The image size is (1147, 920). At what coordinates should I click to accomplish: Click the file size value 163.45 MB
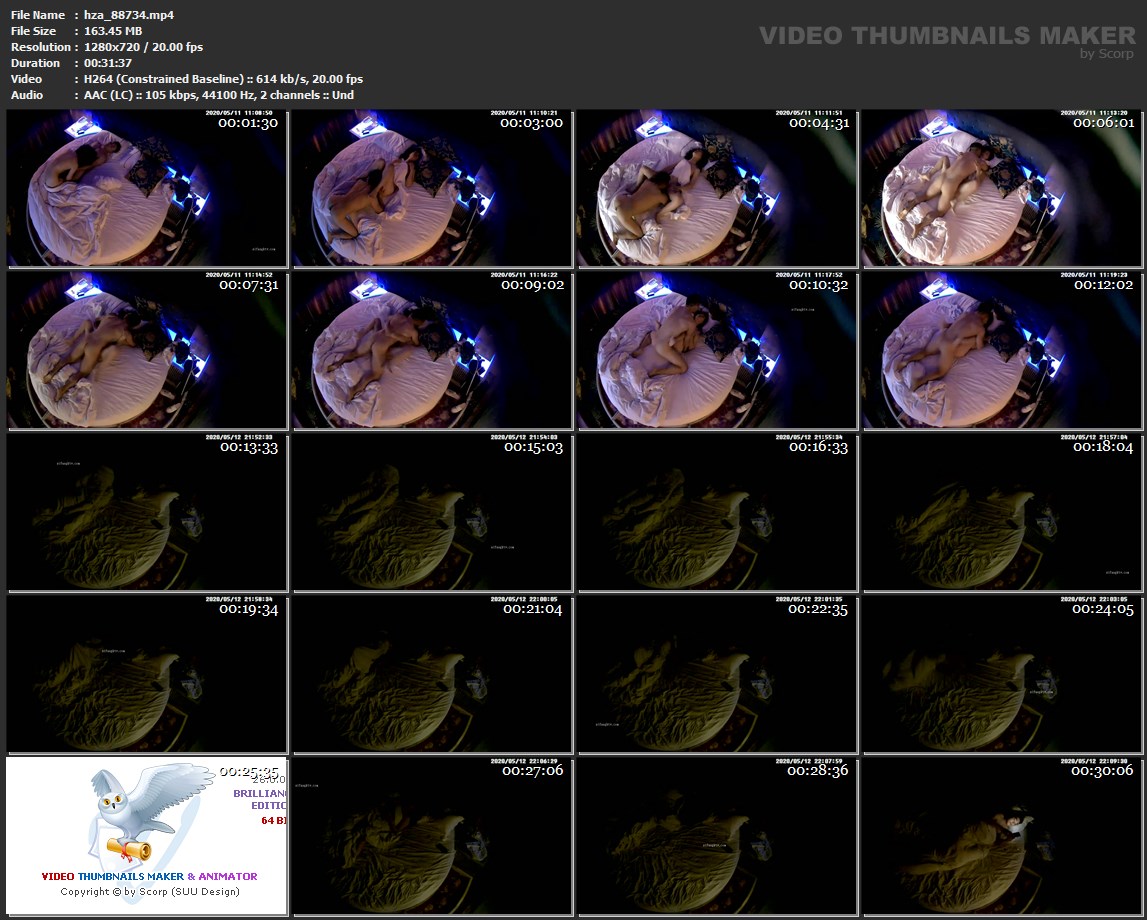[113, 31]
